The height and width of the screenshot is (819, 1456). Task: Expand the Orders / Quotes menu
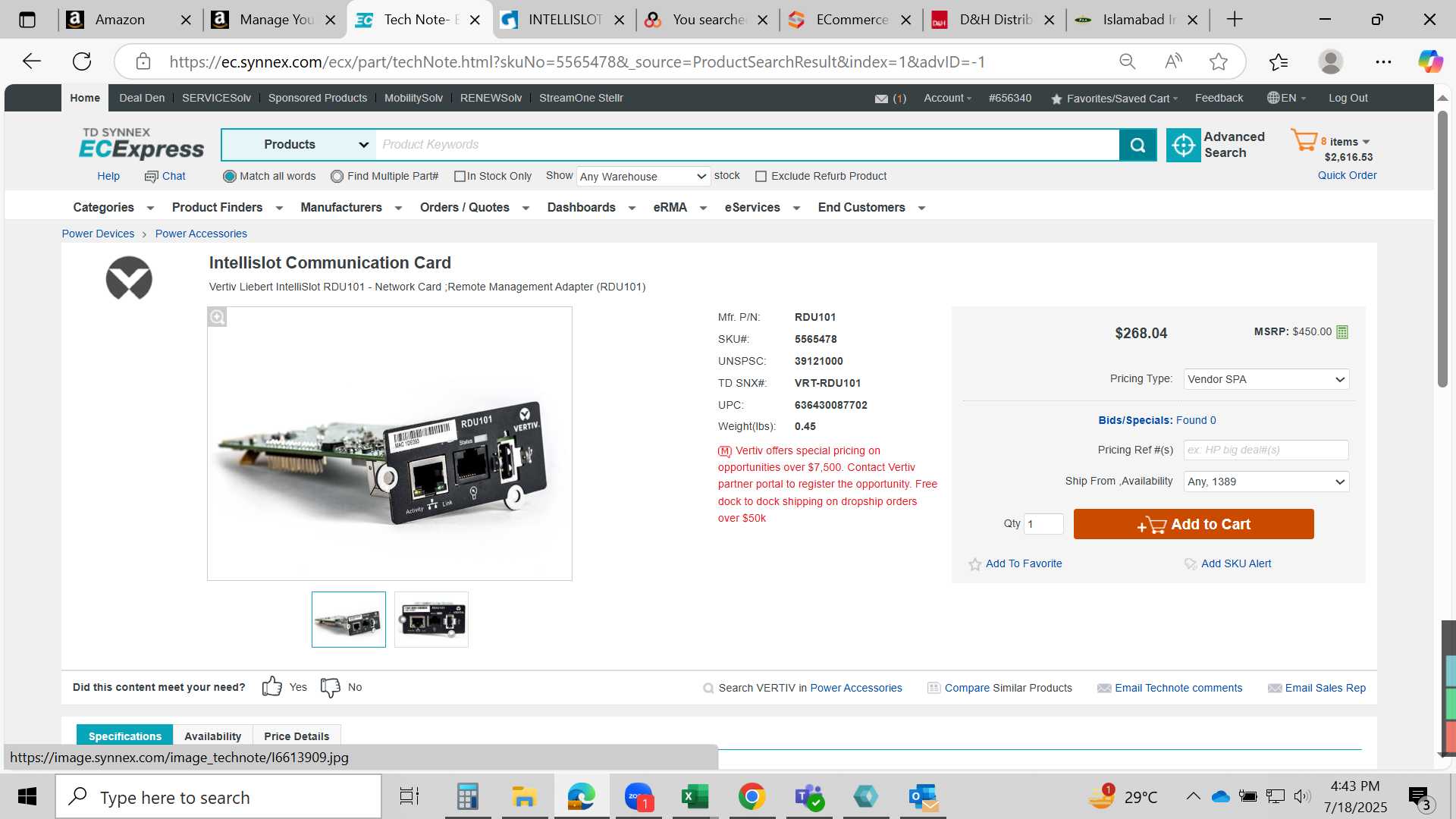point(474,208)
